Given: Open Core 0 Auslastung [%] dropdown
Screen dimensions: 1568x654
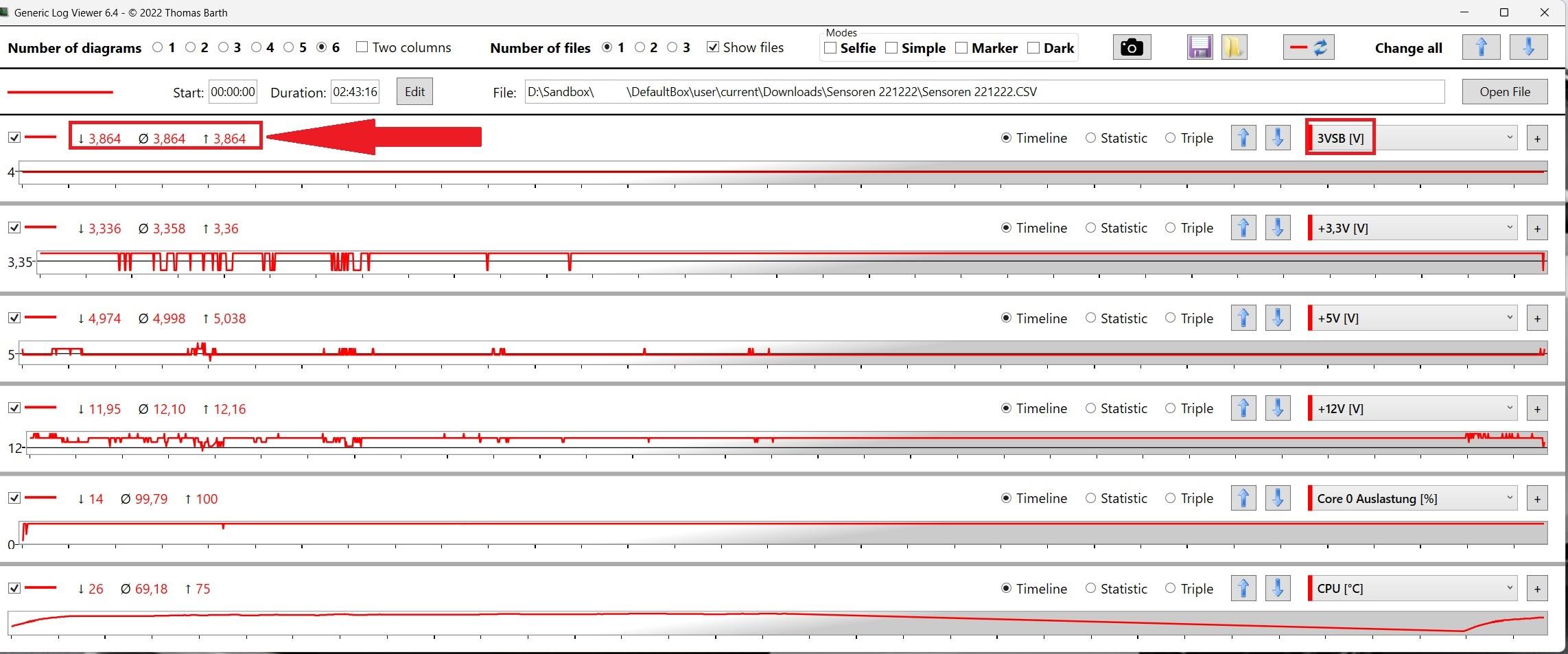Looking at the screenshot, I should point(1413,498).
